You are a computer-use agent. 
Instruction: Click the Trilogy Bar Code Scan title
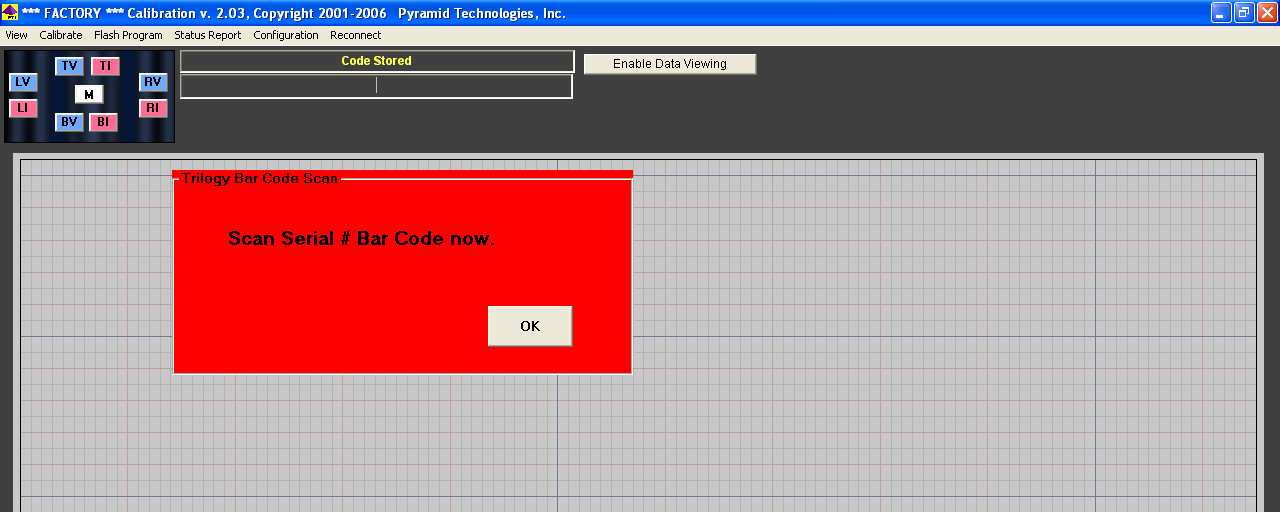(x=260, y=178)
